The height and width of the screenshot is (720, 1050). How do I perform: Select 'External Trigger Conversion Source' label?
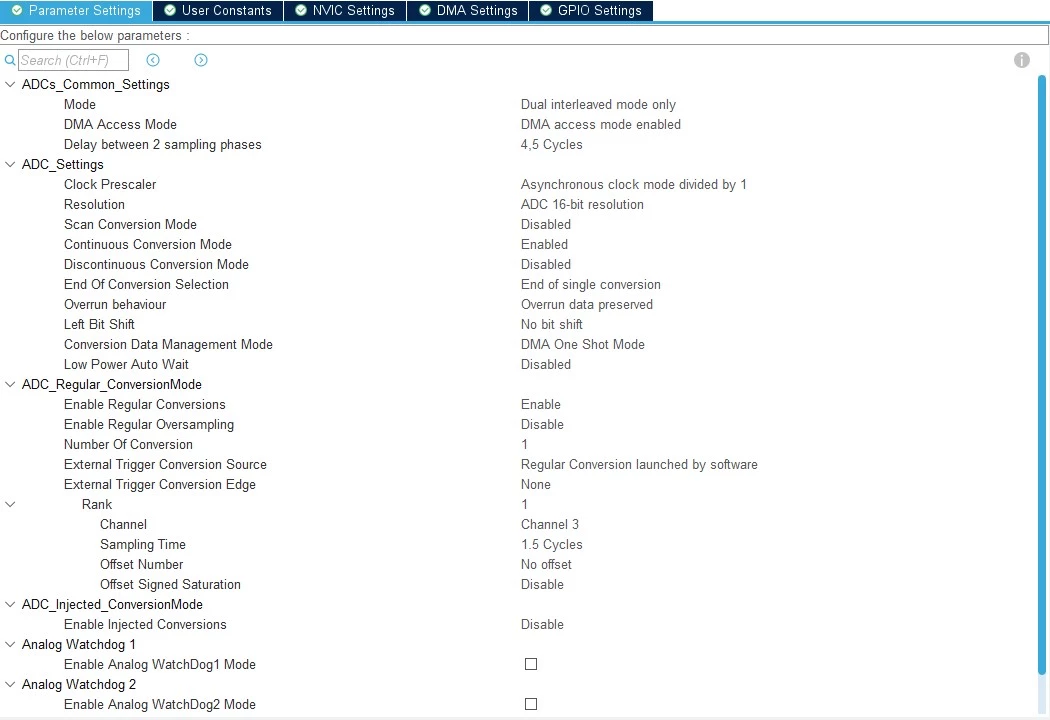point(165,465)
